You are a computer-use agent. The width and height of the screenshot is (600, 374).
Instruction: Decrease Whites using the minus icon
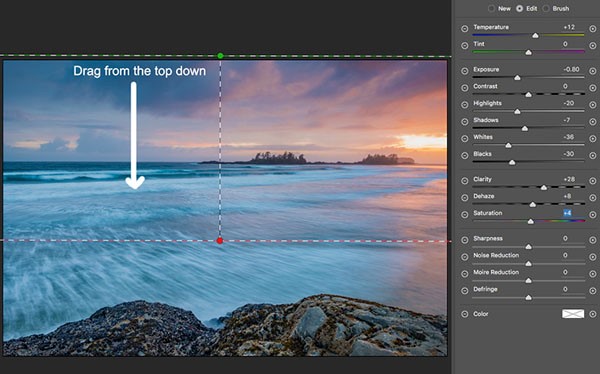[x=465, y=139]
